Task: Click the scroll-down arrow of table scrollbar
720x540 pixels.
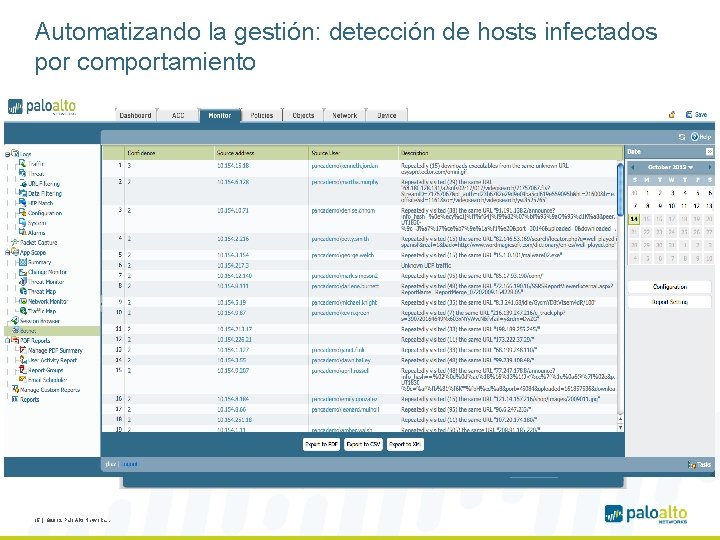Action: pyautogui.click(x=620, y=428)
